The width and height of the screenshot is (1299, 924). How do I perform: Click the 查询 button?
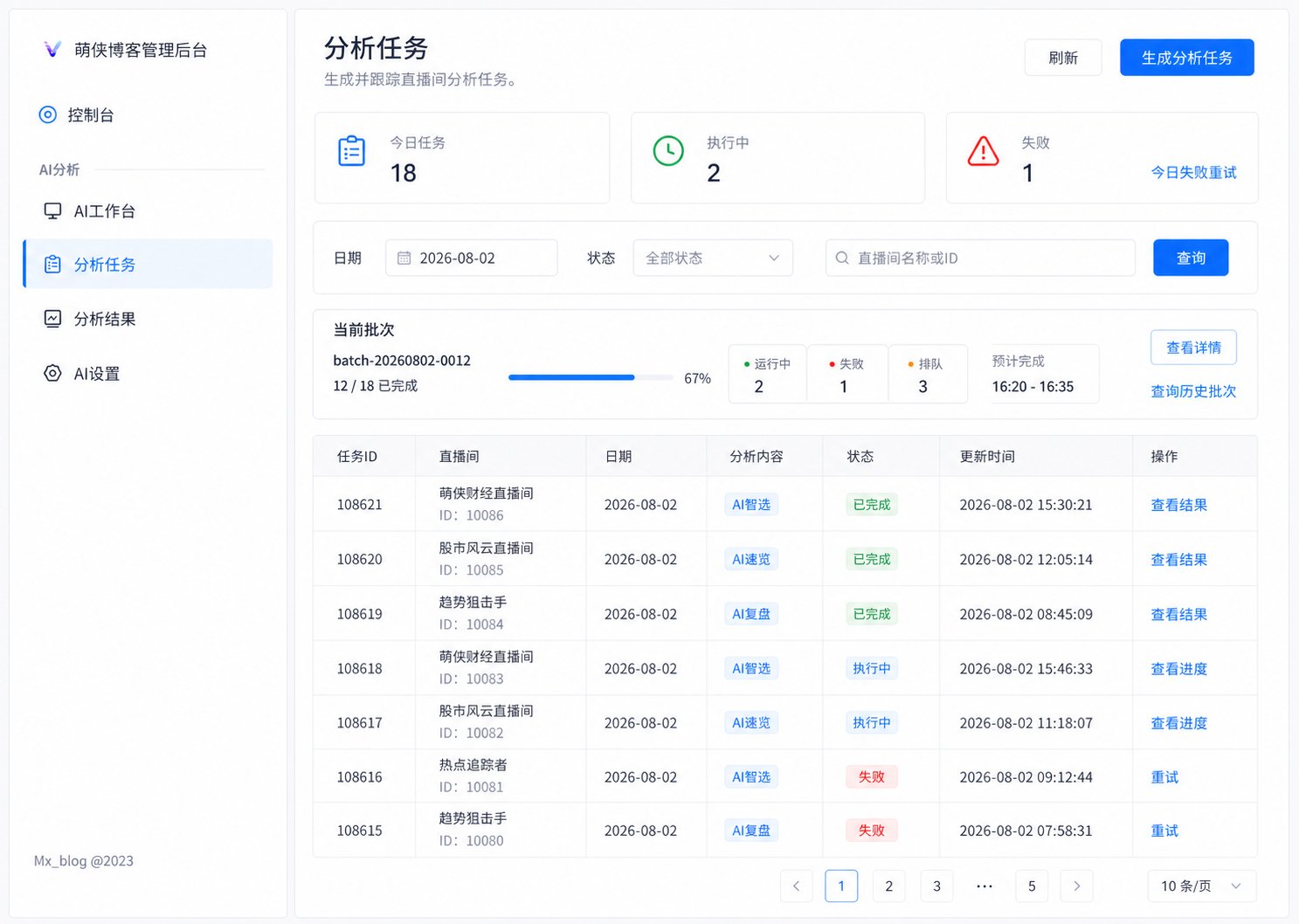1191,258
